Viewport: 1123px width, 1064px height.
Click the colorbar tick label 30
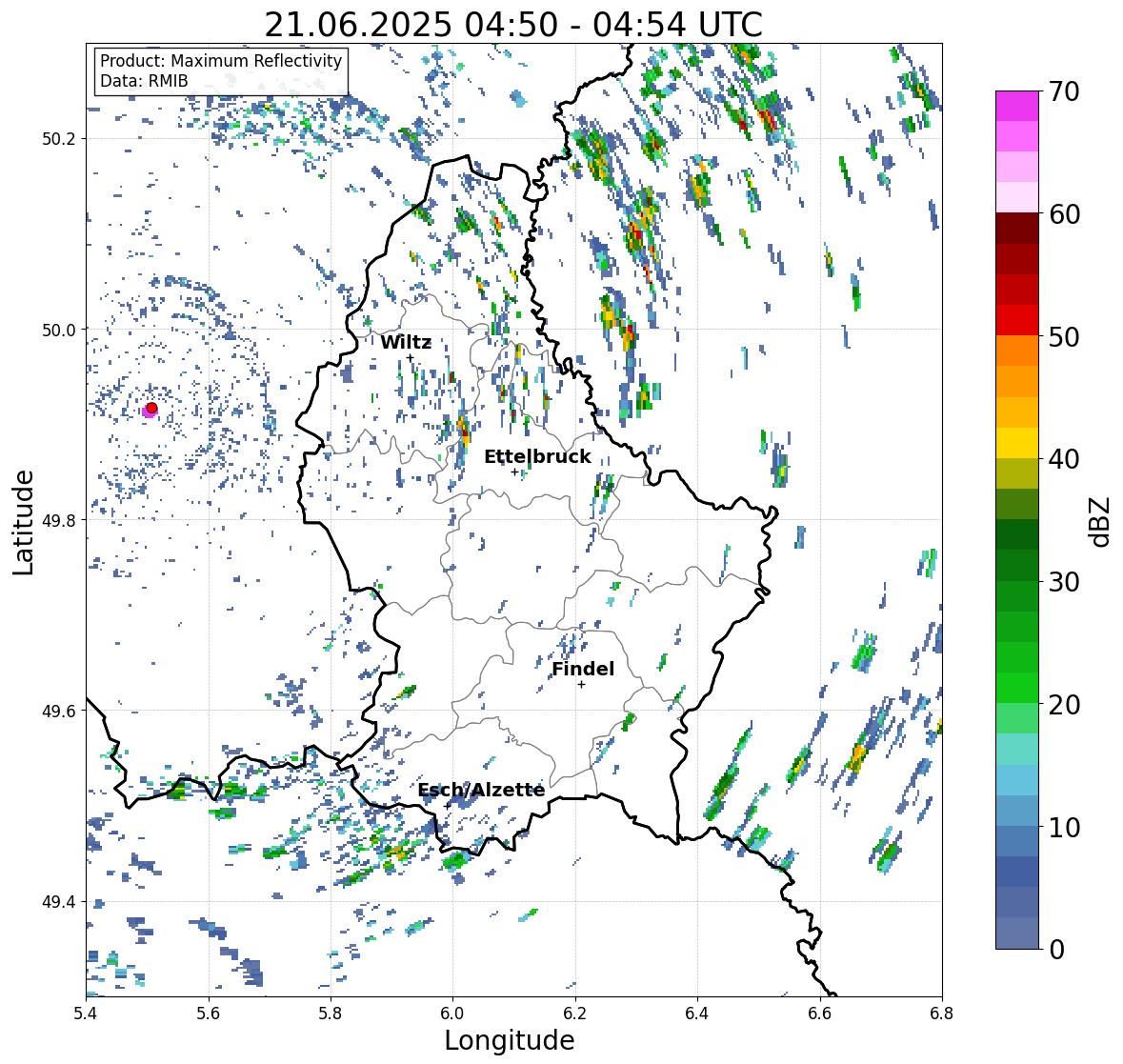click(1064, 581)
